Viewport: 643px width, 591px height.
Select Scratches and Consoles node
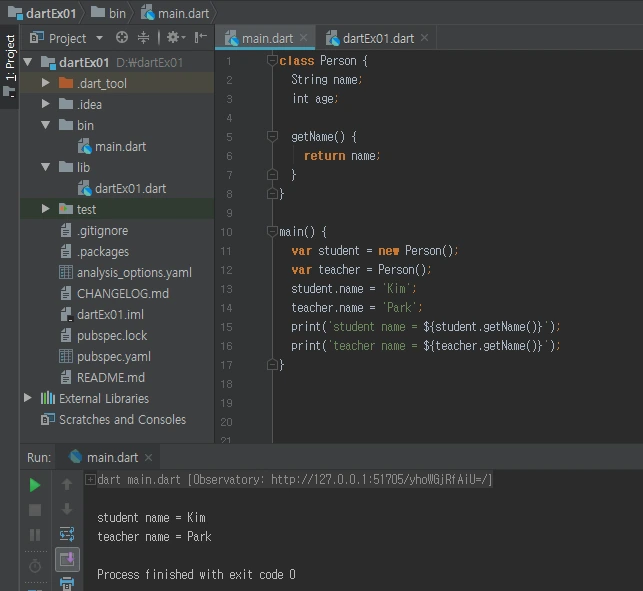click(122, 420)
